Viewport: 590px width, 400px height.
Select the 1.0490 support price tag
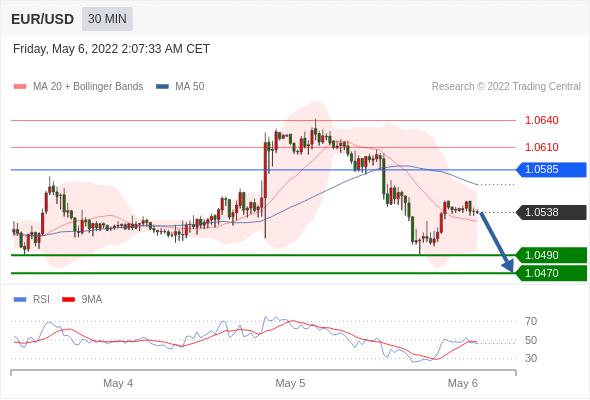coord(552,255)
